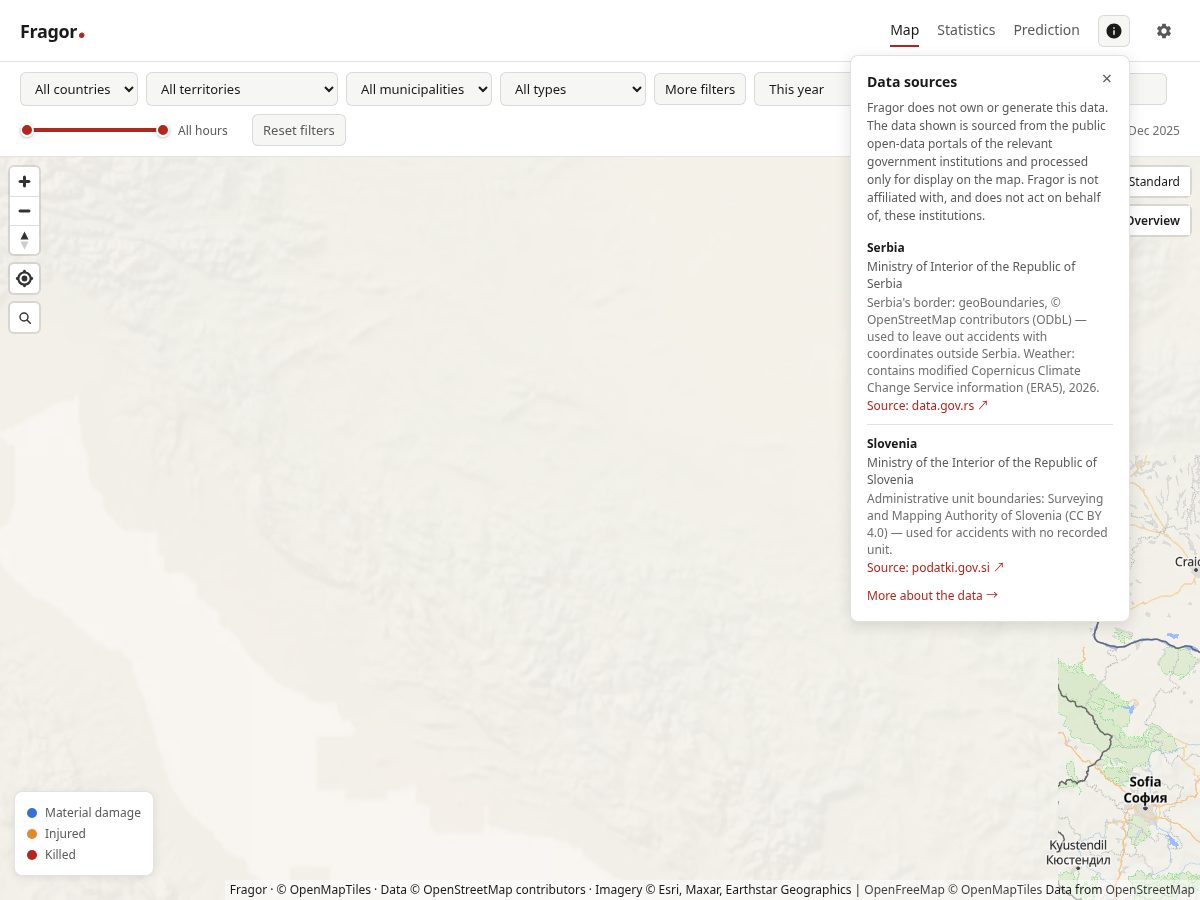Open the OpenStreetMap contributors attribution link

tap(497, 889)
